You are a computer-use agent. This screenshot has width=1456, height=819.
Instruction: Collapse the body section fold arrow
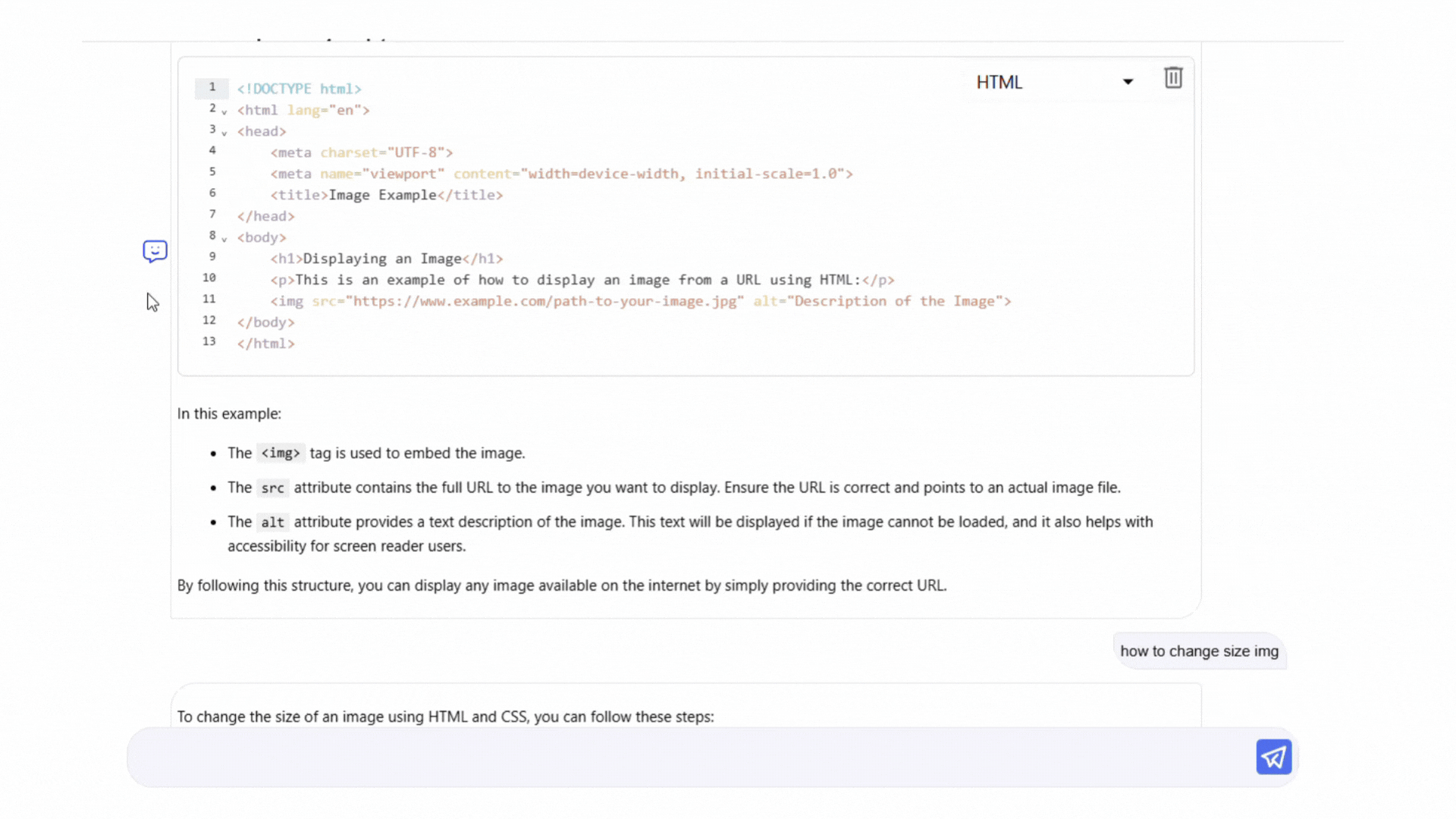click(x=224, y=239)
